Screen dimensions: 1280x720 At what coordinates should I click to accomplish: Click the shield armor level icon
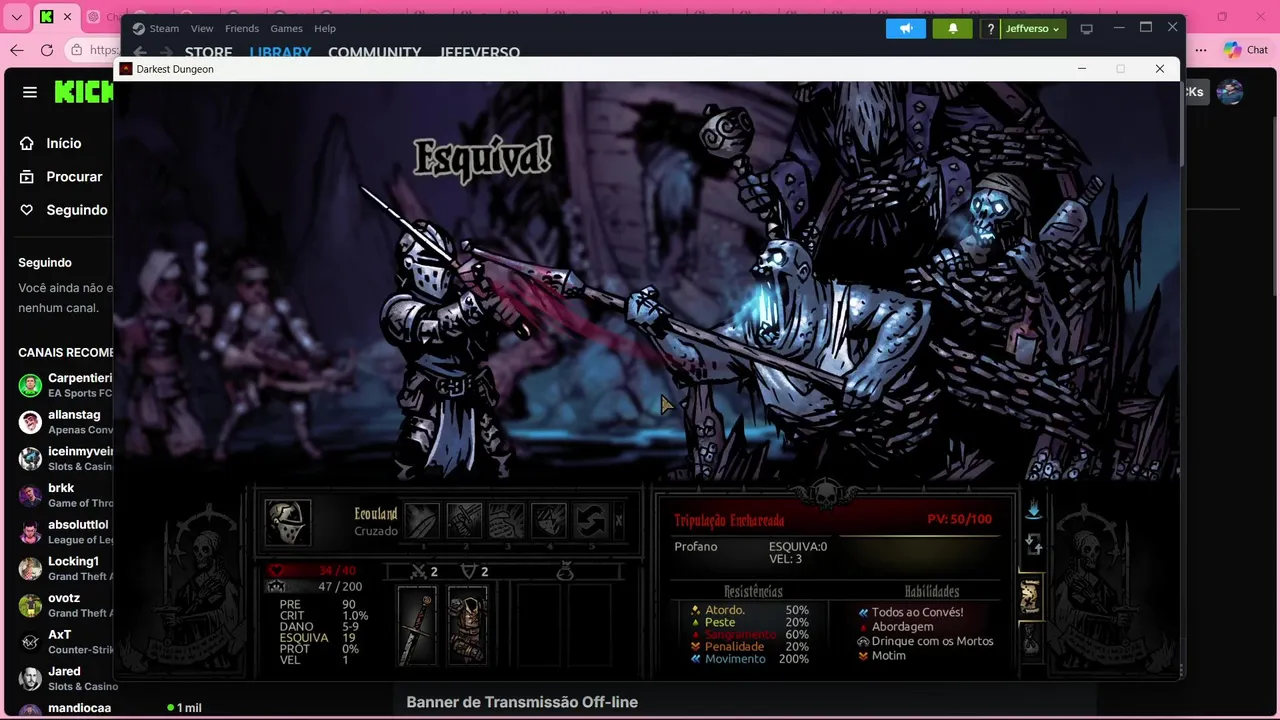(x=468, y=571)
